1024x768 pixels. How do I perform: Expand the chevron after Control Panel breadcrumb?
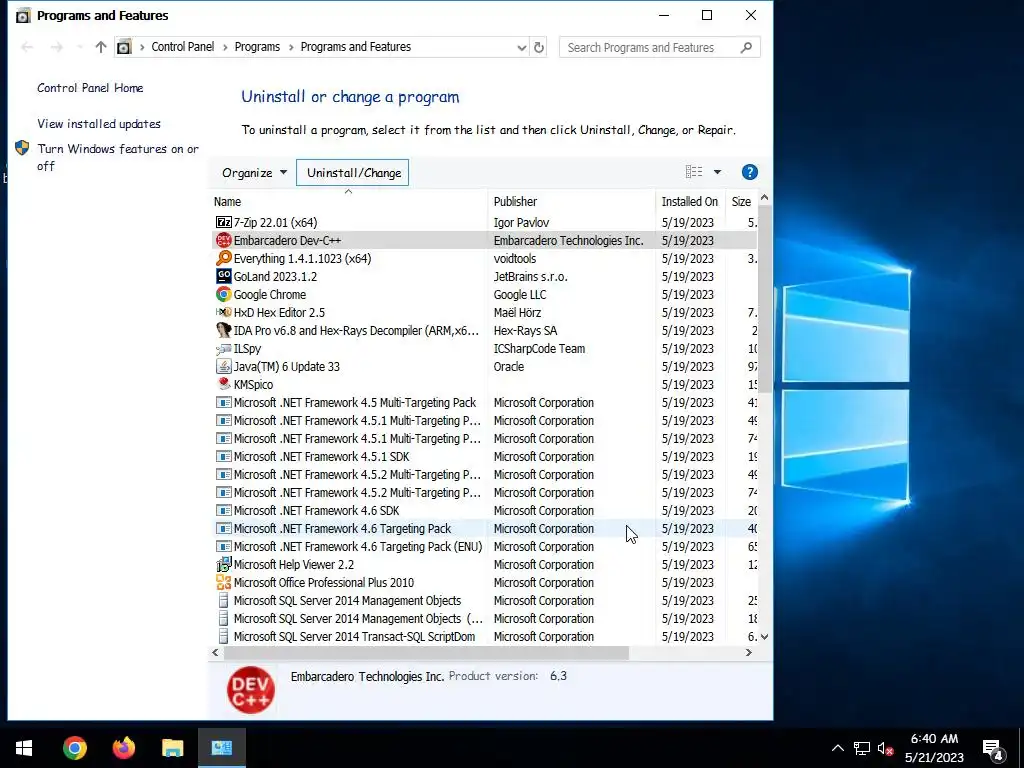coord(225,47)
